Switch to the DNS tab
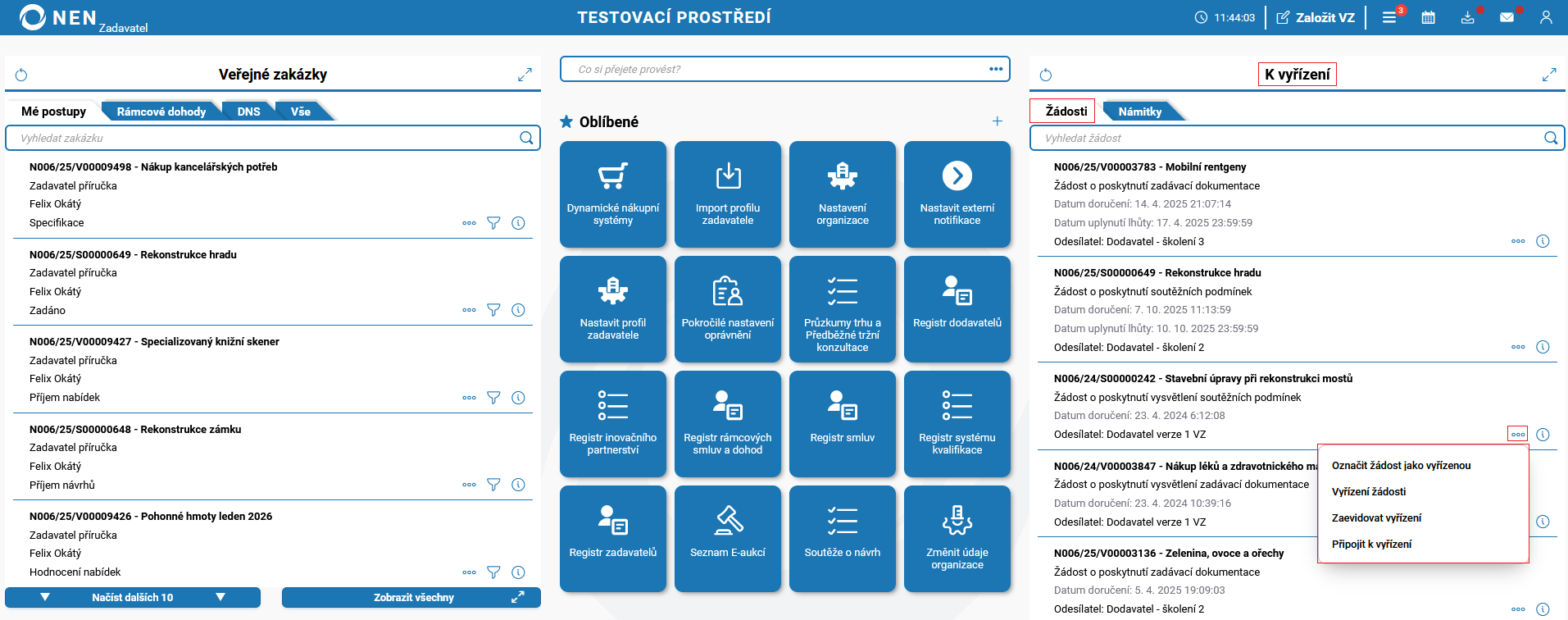Image resolution: width=1568 pixels, height=620 pixels. click(249, 112)
